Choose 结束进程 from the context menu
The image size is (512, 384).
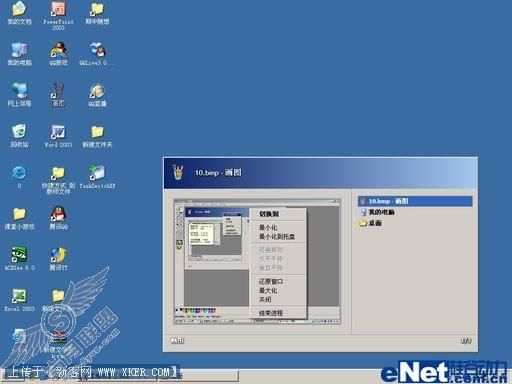pyautogui.click(x=271, y=313)
